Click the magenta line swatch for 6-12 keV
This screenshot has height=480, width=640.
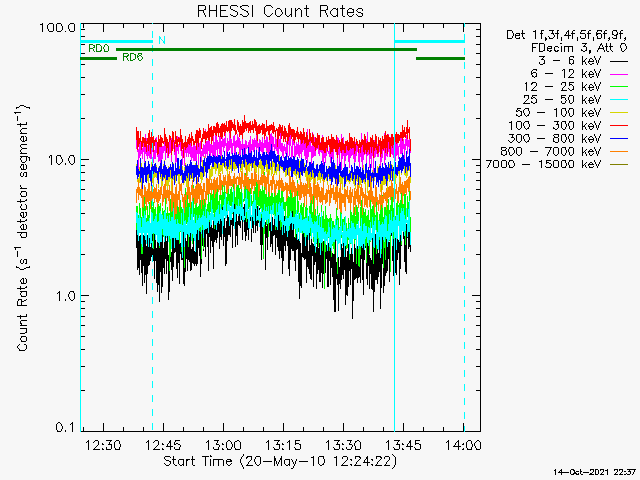pyautogui.click(x=619, y=75)
